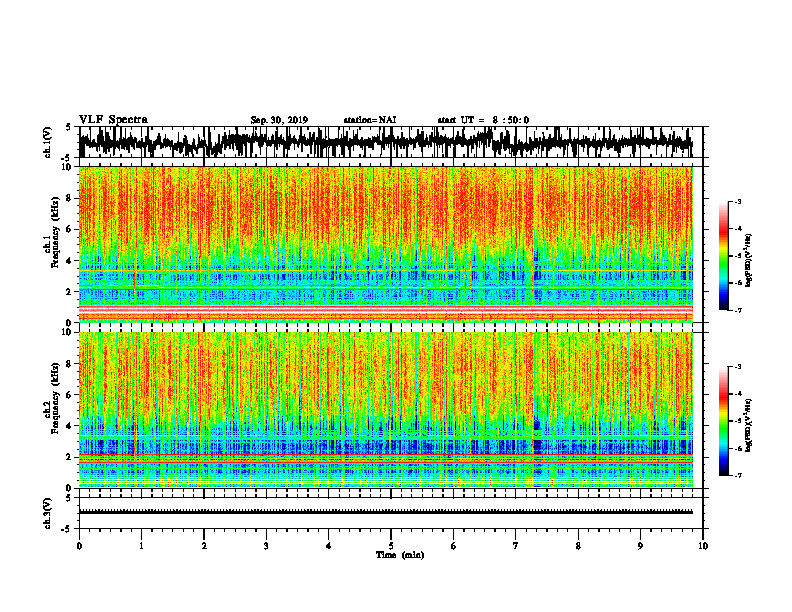Click the time axis tick label 3
Screen dimensions: 792x612
[266, 546]
